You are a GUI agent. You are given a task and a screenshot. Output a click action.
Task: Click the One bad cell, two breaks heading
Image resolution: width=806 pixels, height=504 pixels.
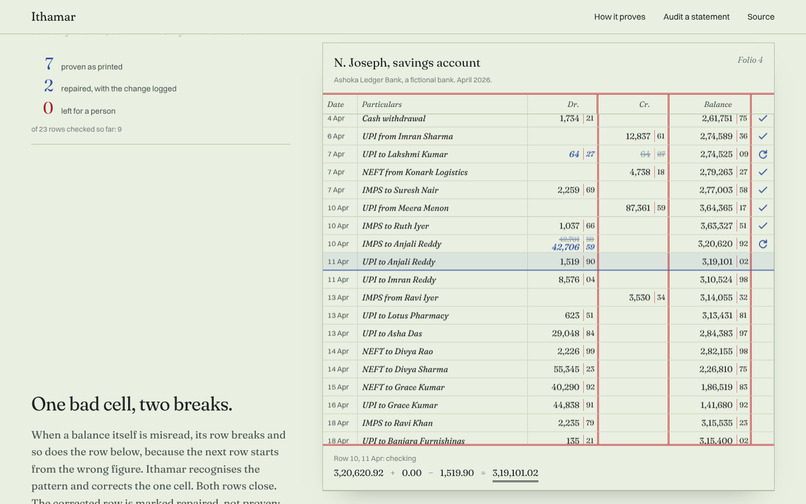point(132,405)
